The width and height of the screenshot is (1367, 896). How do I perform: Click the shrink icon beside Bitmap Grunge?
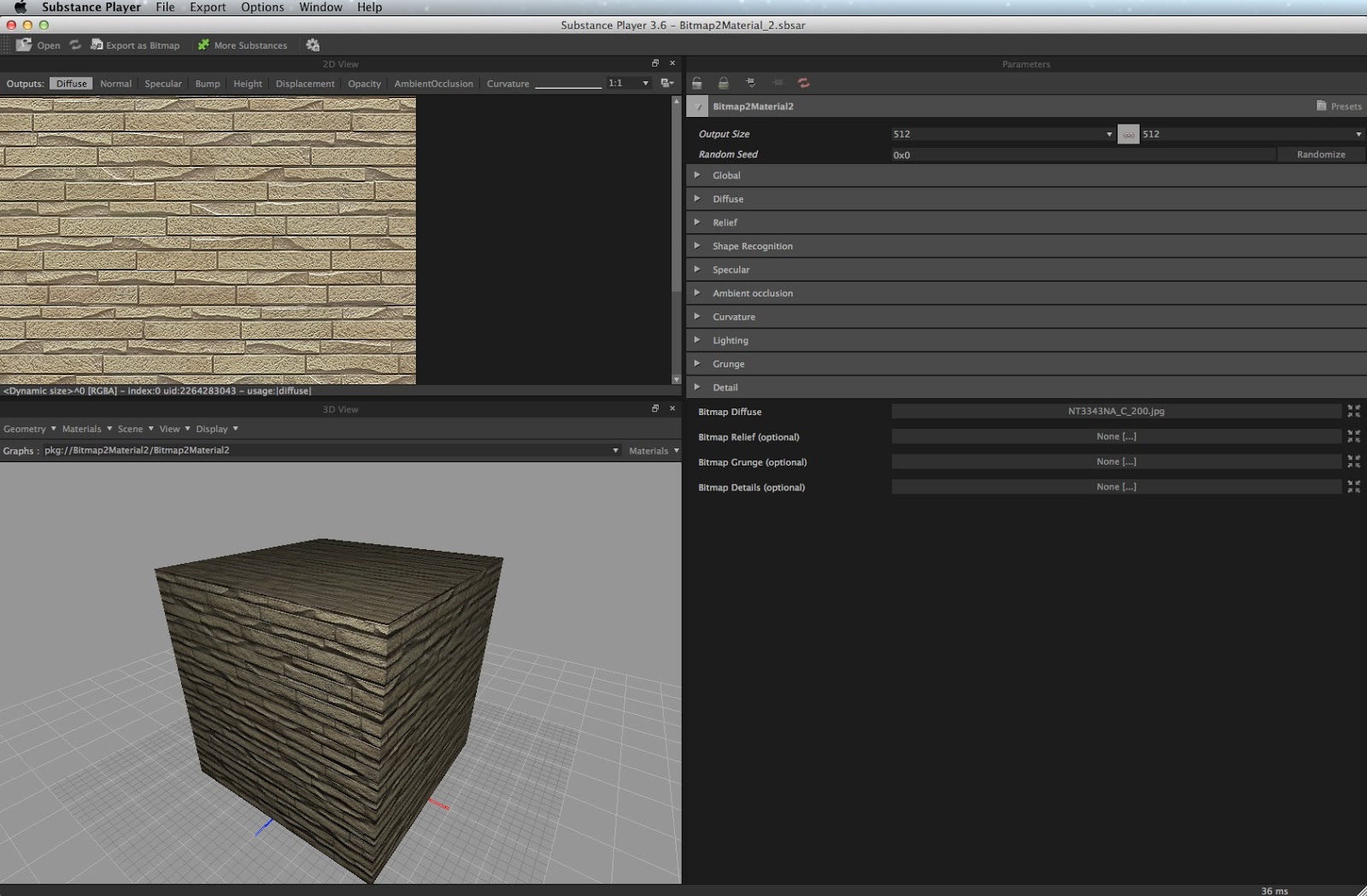(x=1353, y=461)
